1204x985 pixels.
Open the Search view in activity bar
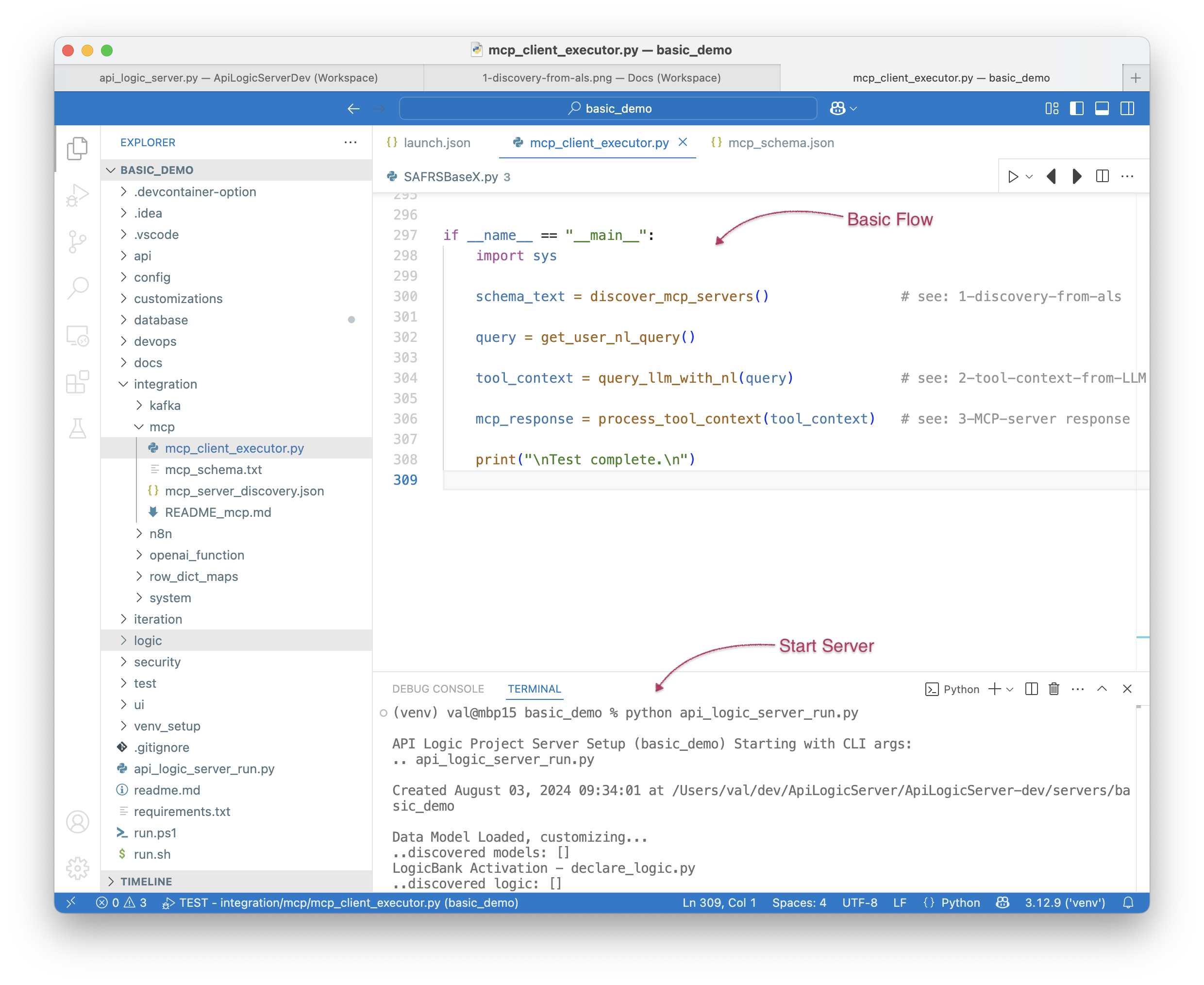(x=77, y=288)
